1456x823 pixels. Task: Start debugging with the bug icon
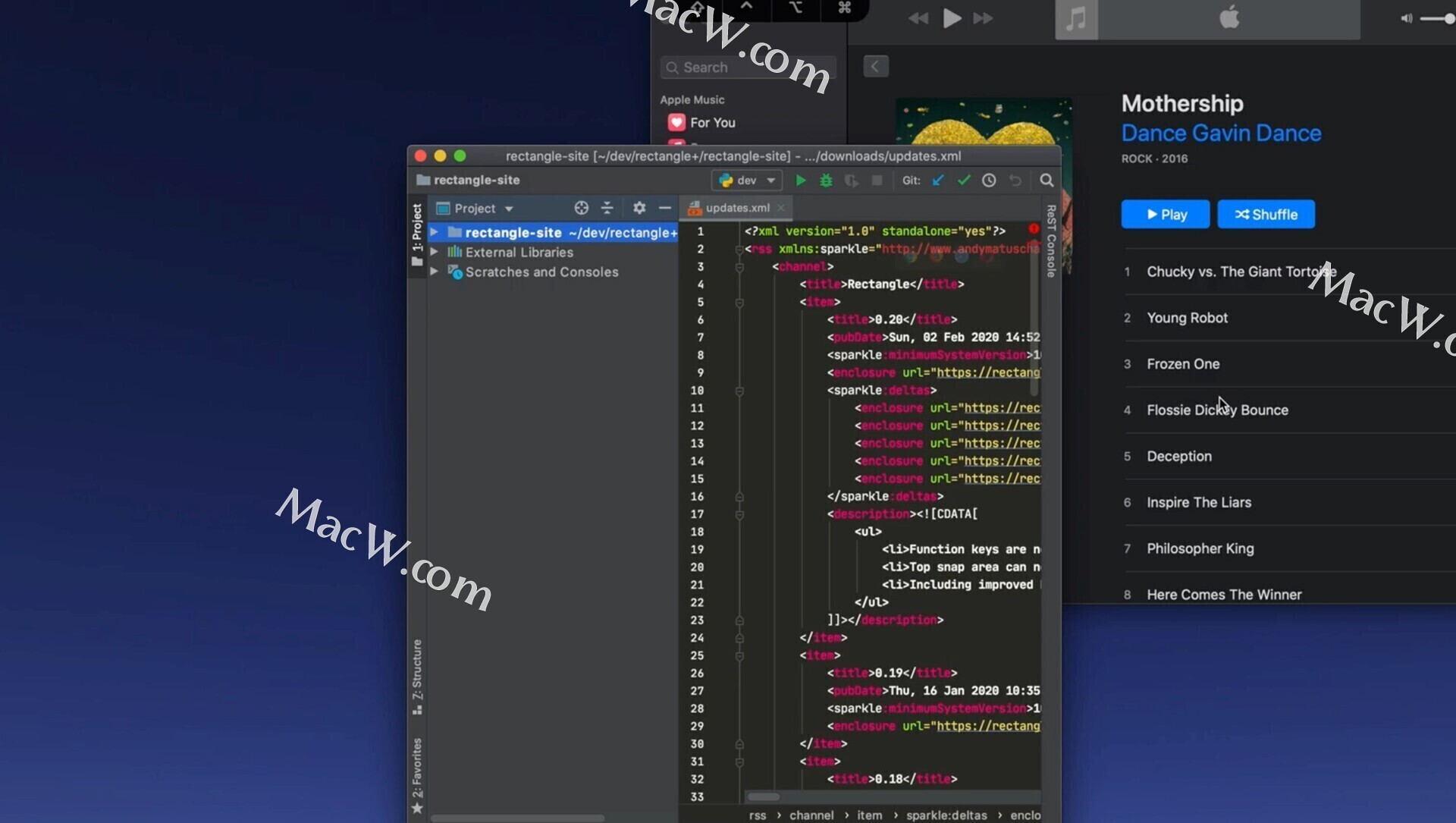click(x=826, y=181)
